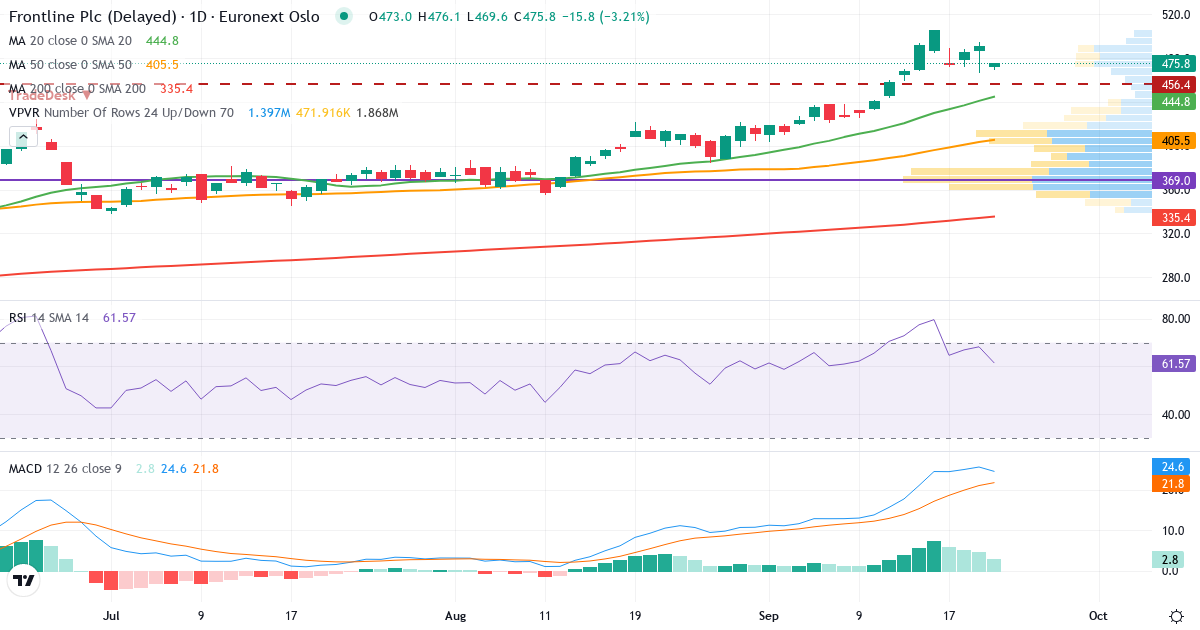Click the 320.0 price scale label
Viewport: 1200px width, 630px height.
click(x=1175, y=234)
